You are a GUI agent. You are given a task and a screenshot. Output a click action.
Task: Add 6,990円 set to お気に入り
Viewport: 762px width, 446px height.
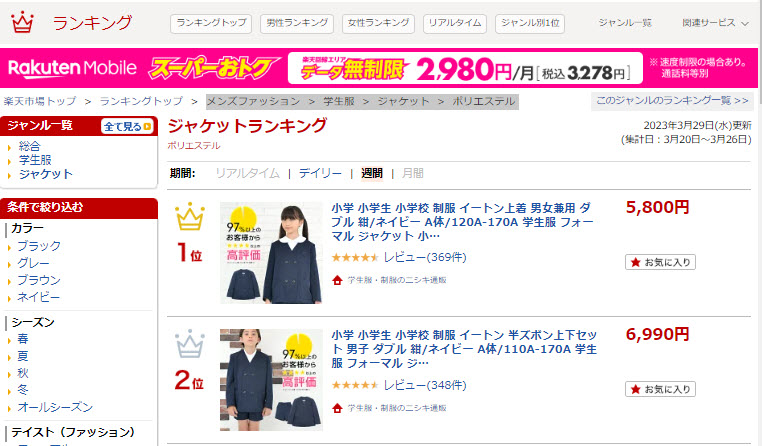tap(660, 389)
